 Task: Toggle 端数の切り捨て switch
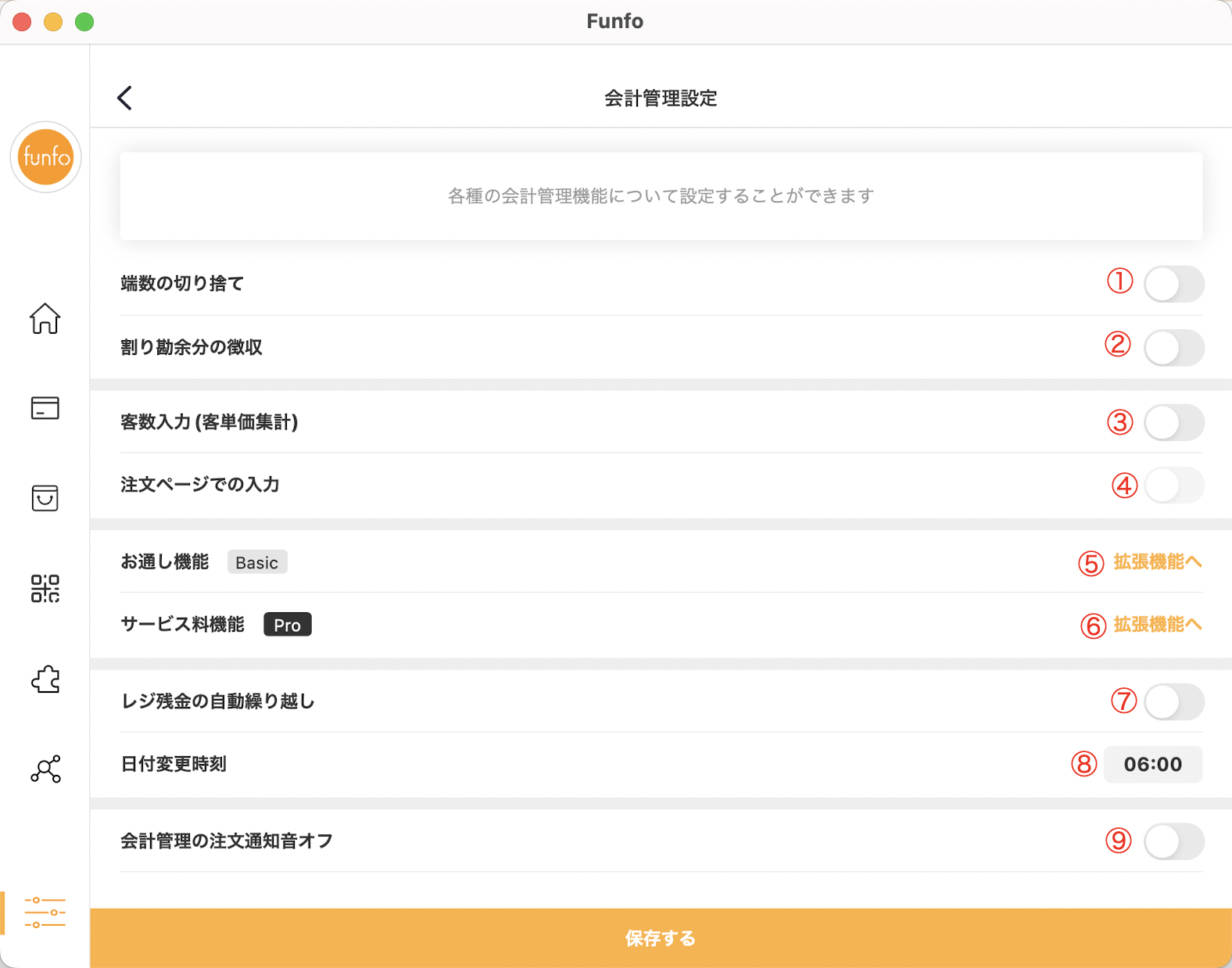click(1174, 284)
